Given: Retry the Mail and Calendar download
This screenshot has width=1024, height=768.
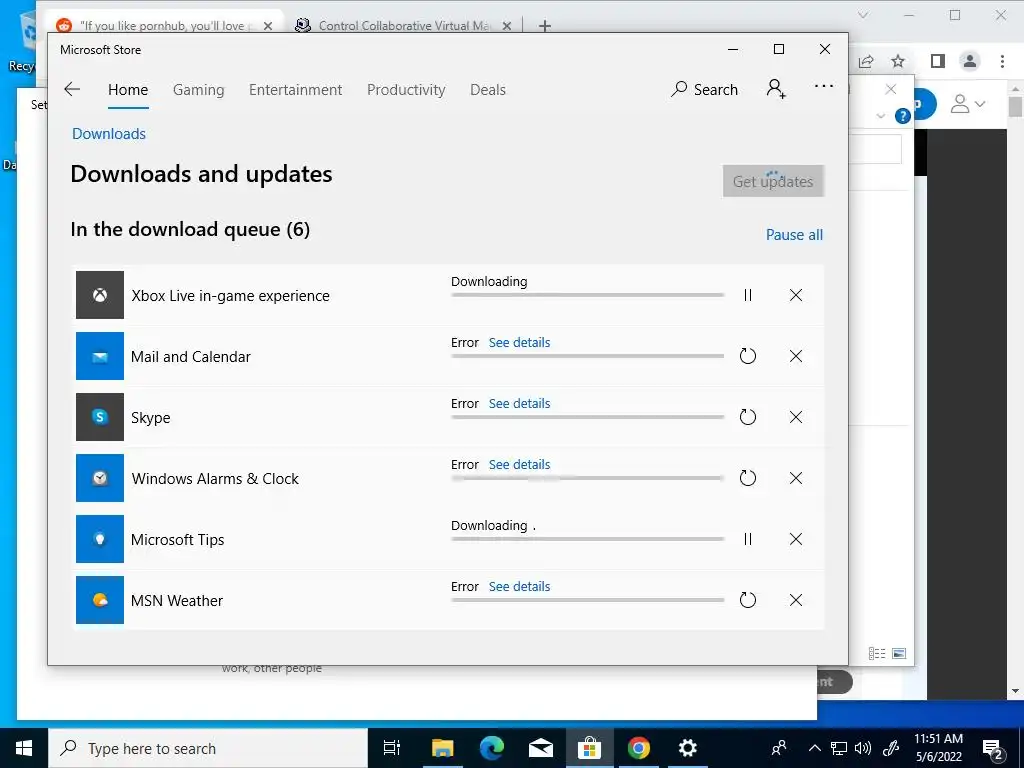Looking at the screenshot, I should [x=748, y=356].
